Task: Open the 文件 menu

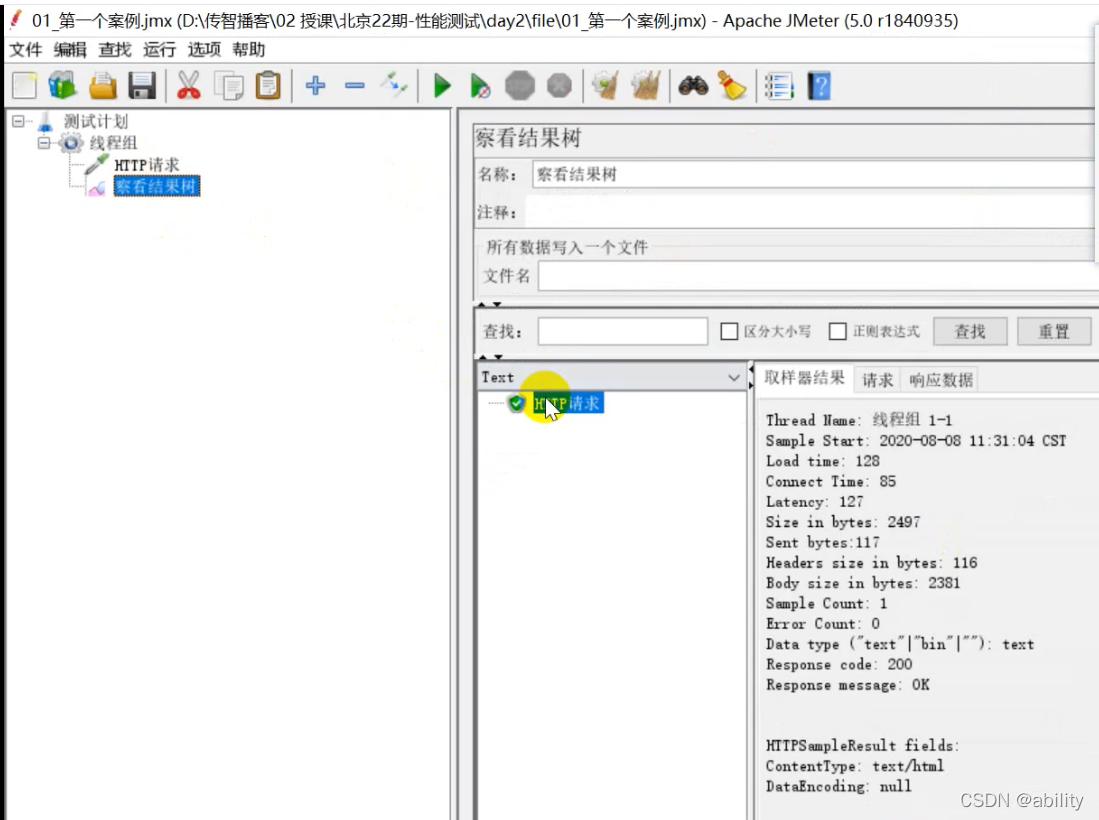Action: [26, 50]
